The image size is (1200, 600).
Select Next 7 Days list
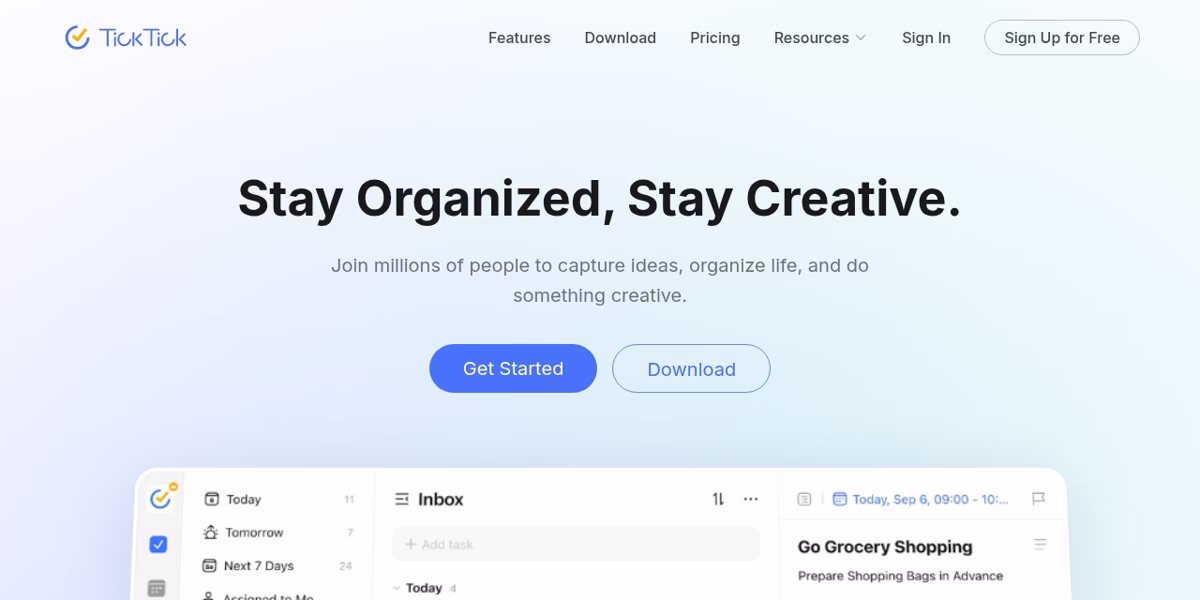pos(279,566)
